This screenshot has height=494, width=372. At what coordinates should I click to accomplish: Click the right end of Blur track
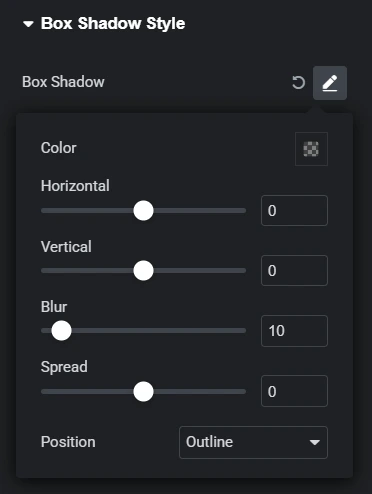[x=243, y=331]
